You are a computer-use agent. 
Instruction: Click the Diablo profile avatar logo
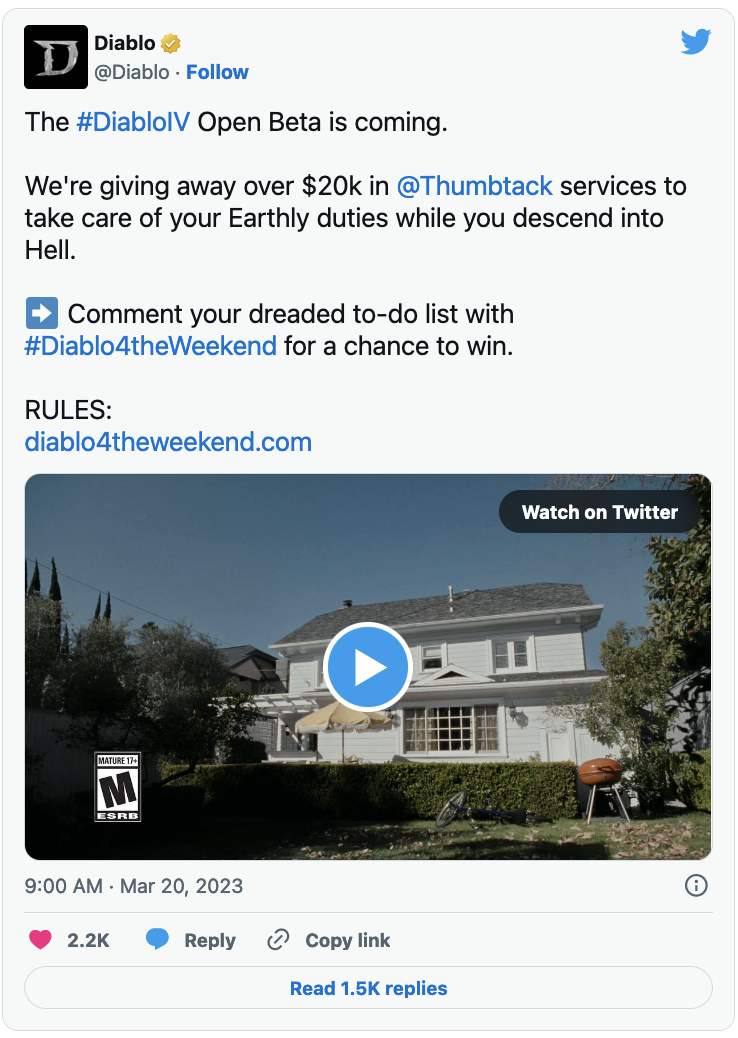(x=53, y=58)
